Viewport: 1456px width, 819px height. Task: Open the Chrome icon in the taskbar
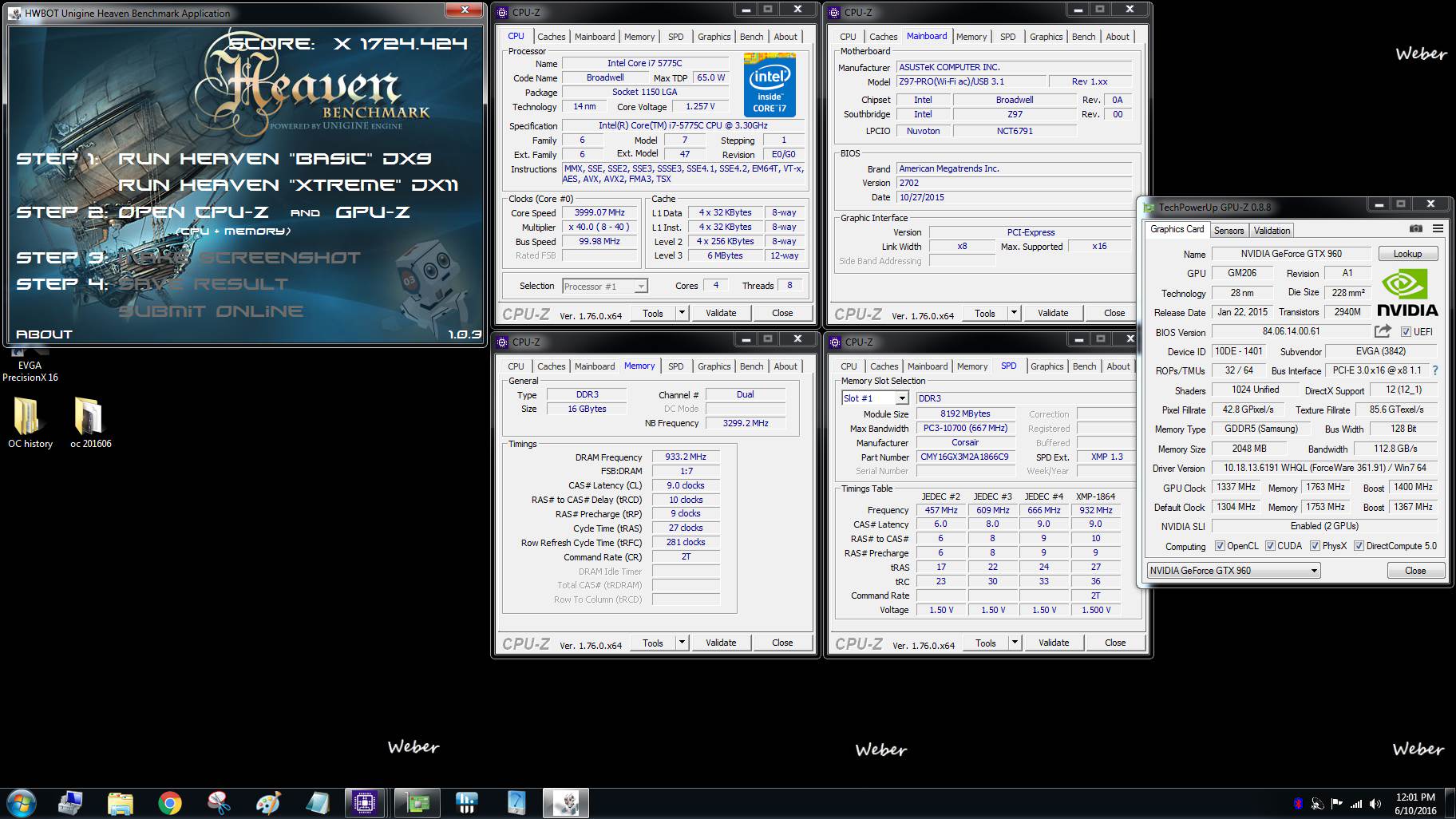(169, 802)
